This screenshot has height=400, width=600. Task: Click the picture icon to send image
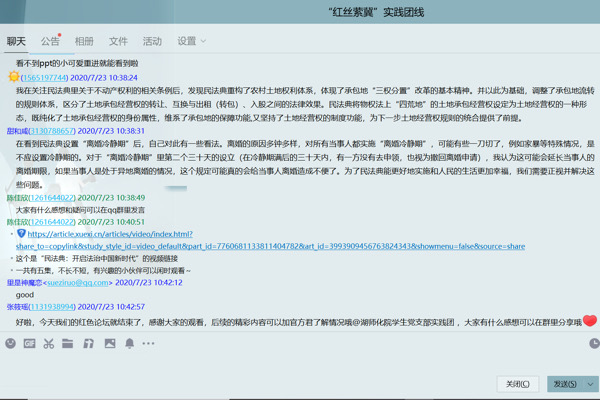pyautogui.click(x=109, y=343)
